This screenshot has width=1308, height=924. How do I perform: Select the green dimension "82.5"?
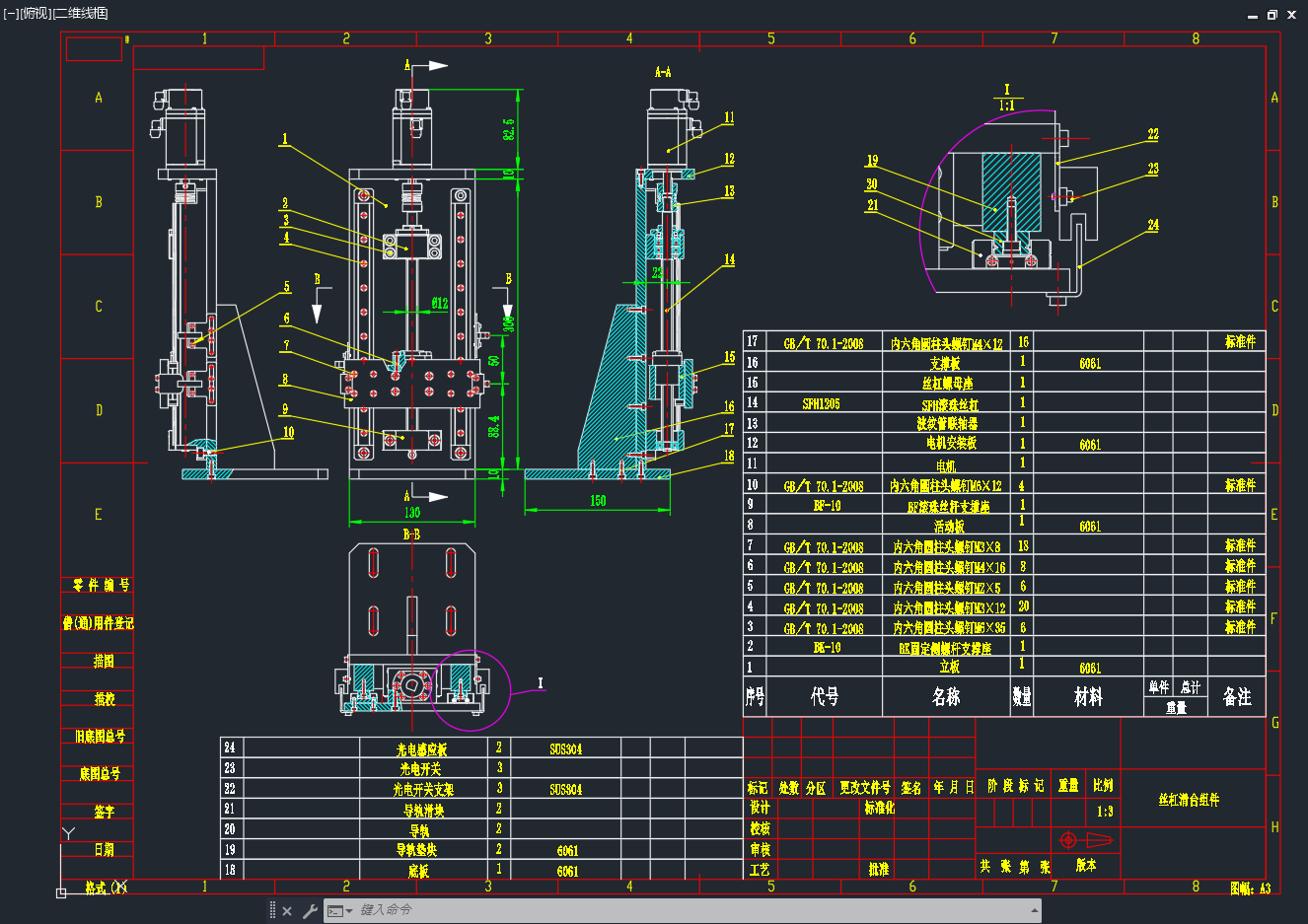[509, 129]
